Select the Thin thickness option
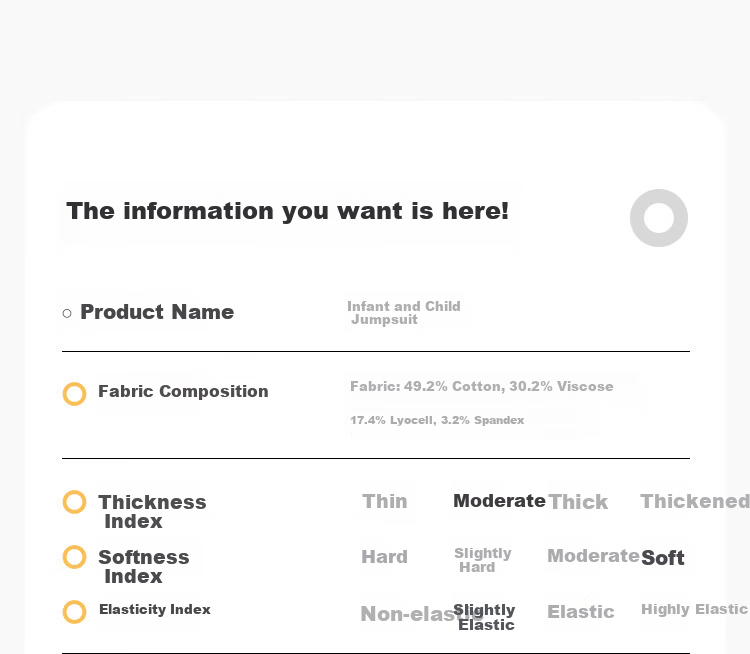Image resolution: width=750 pixels, height=654 pixels. (385, 501)
